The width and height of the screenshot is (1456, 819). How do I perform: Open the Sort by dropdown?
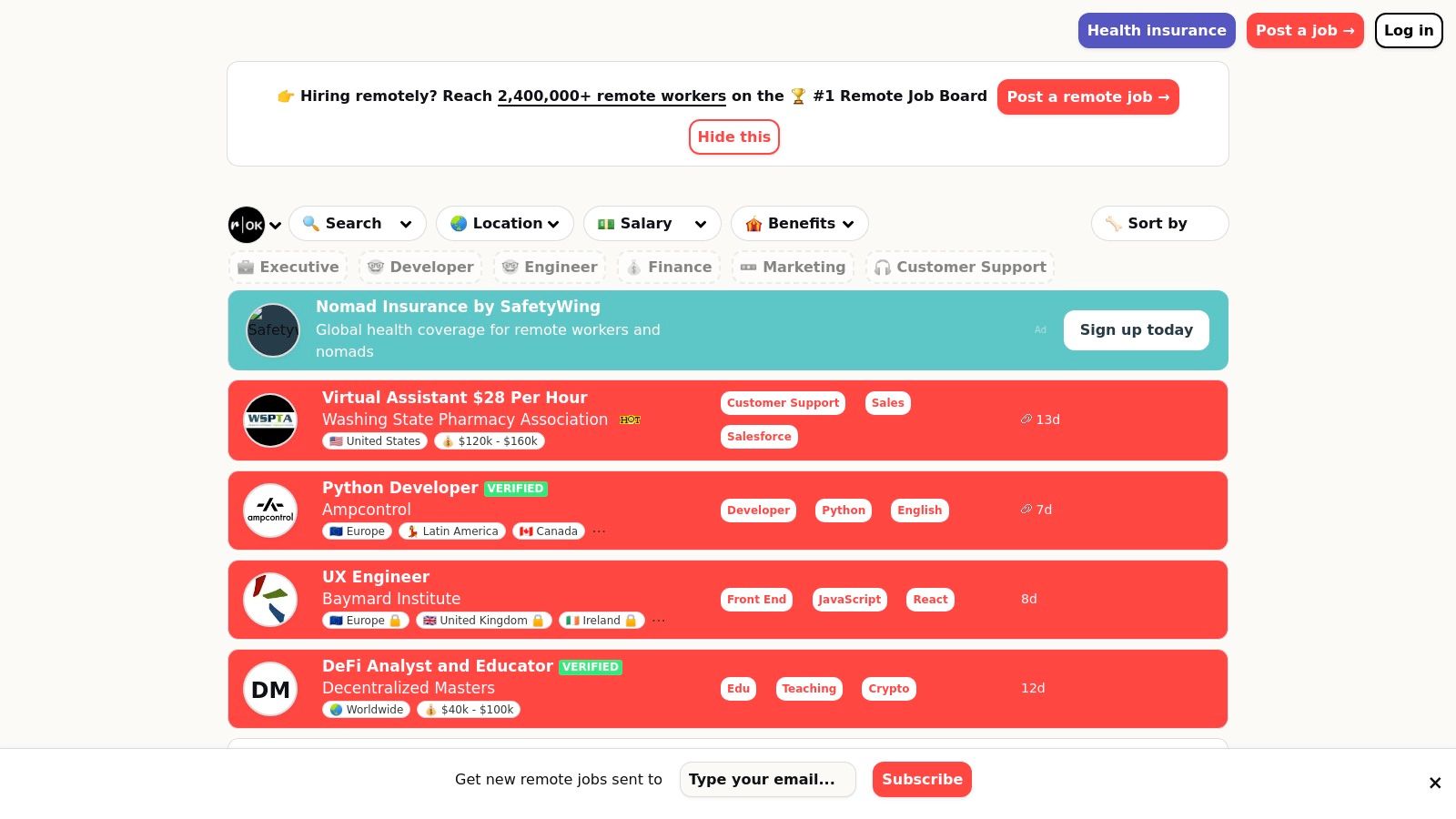[x=1159, y=224]
